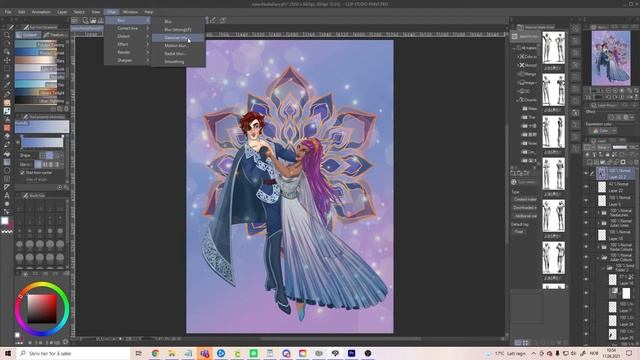Screen dimensions: 640x360
Task: Click the Downloaded material tag button
Action: (x=525, y=208)
